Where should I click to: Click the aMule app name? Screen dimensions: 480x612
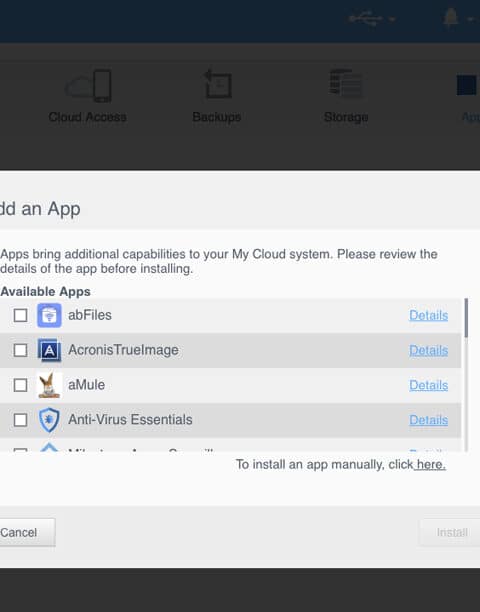(x=86, y=385)
